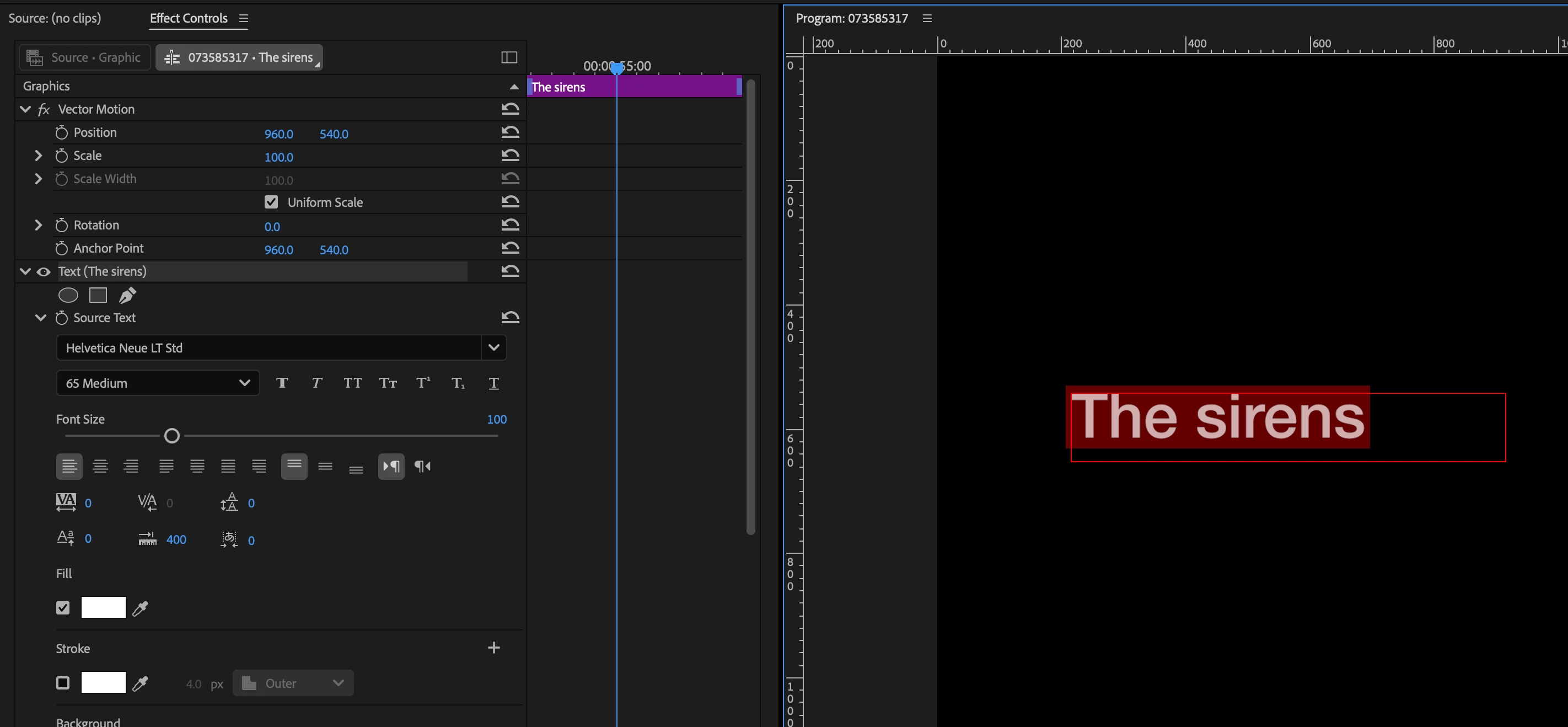Uncheck the Uniform Scale checkbox
1568x727 pixels.
click(271, 202)
